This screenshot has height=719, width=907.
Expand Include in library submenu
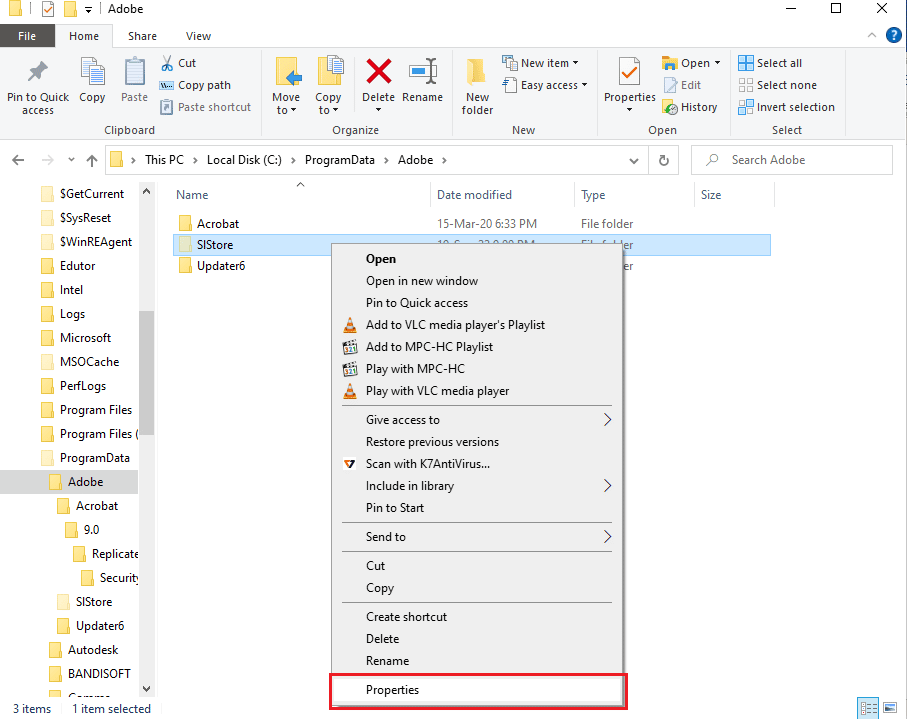[607, 486]
